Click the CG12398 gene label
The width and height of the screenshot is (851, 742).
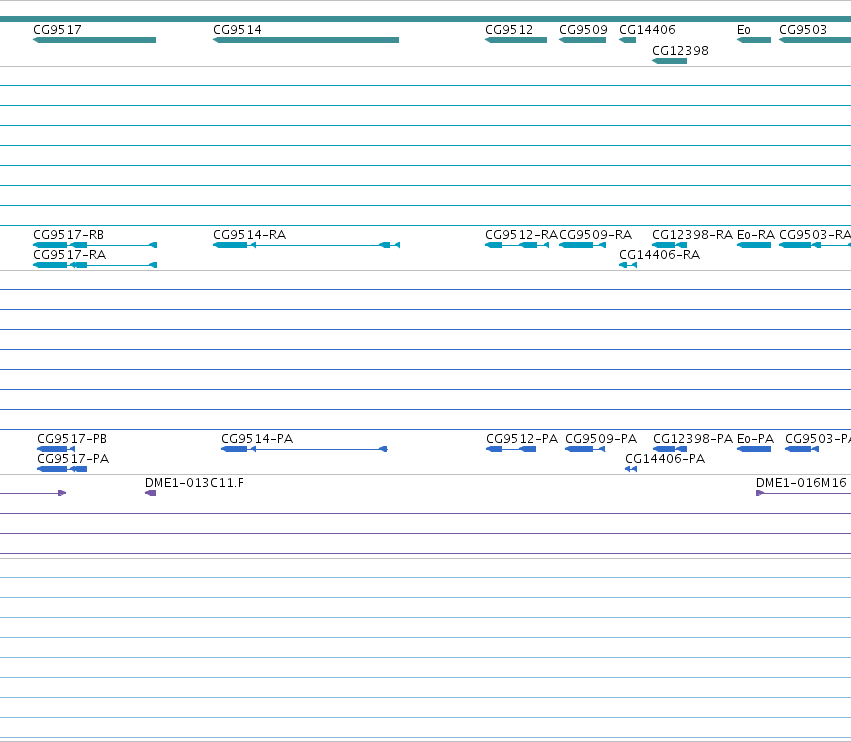[x=680, y=51]
